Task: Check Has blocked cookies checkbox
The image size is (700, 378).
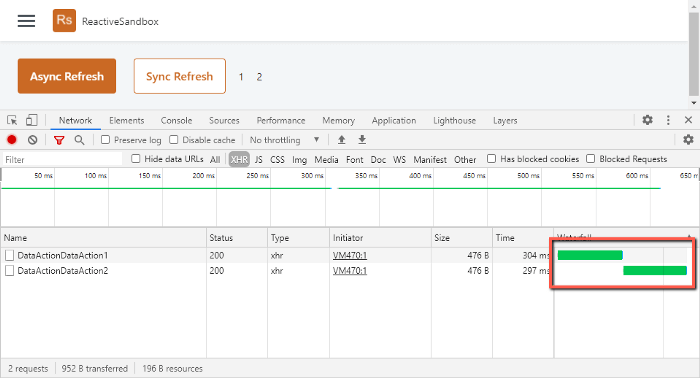Action: [492, 158]
